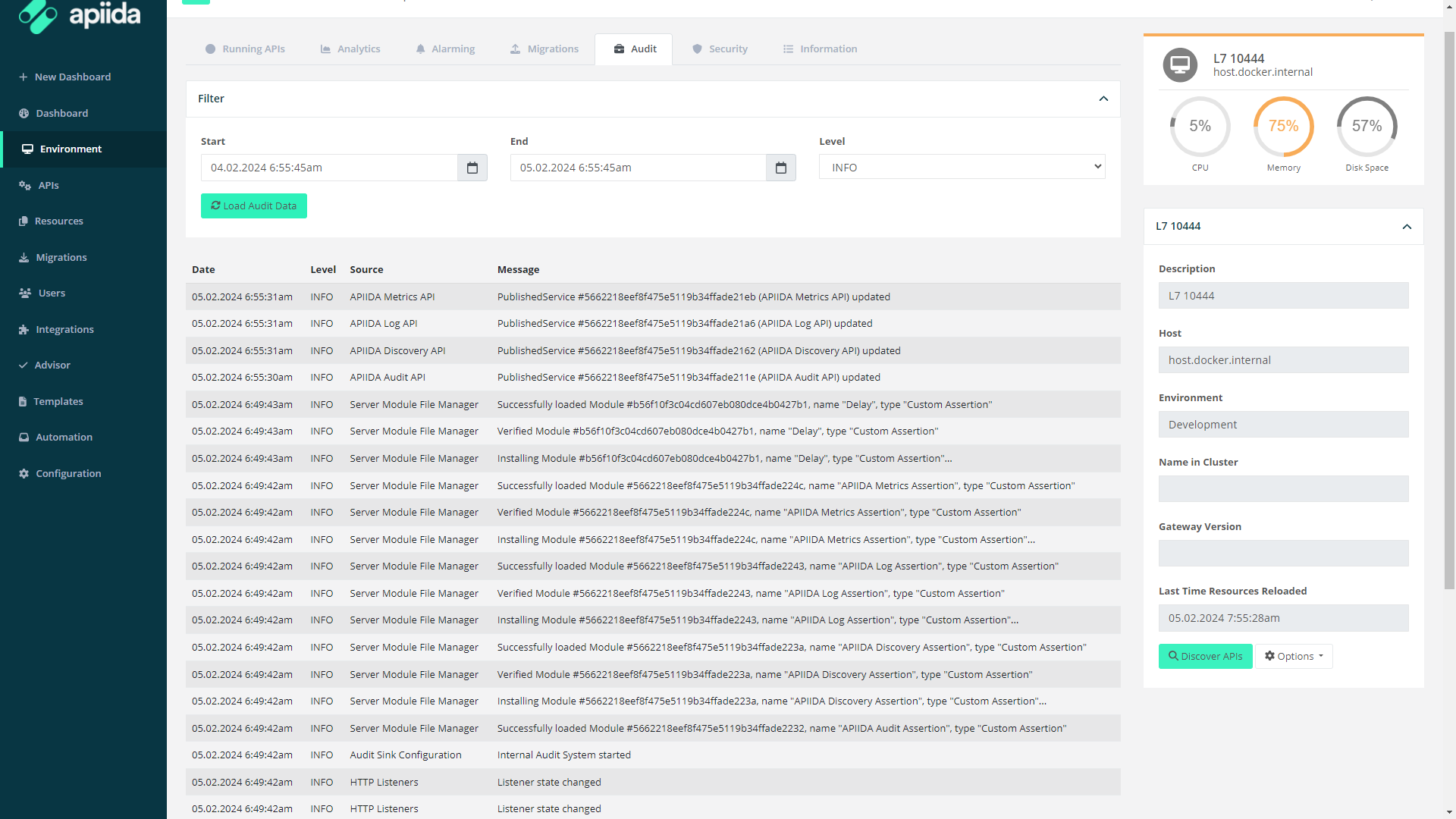
Task: Switch to the Migrations tab
Action: point(544,49)
